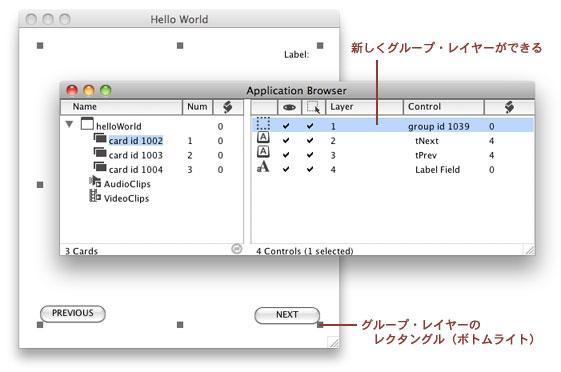Image resolution: width=561 pixels, height=372 pixels.
Task: Click Application Browser resize grip corner
Action: click(x=530, y=250)
